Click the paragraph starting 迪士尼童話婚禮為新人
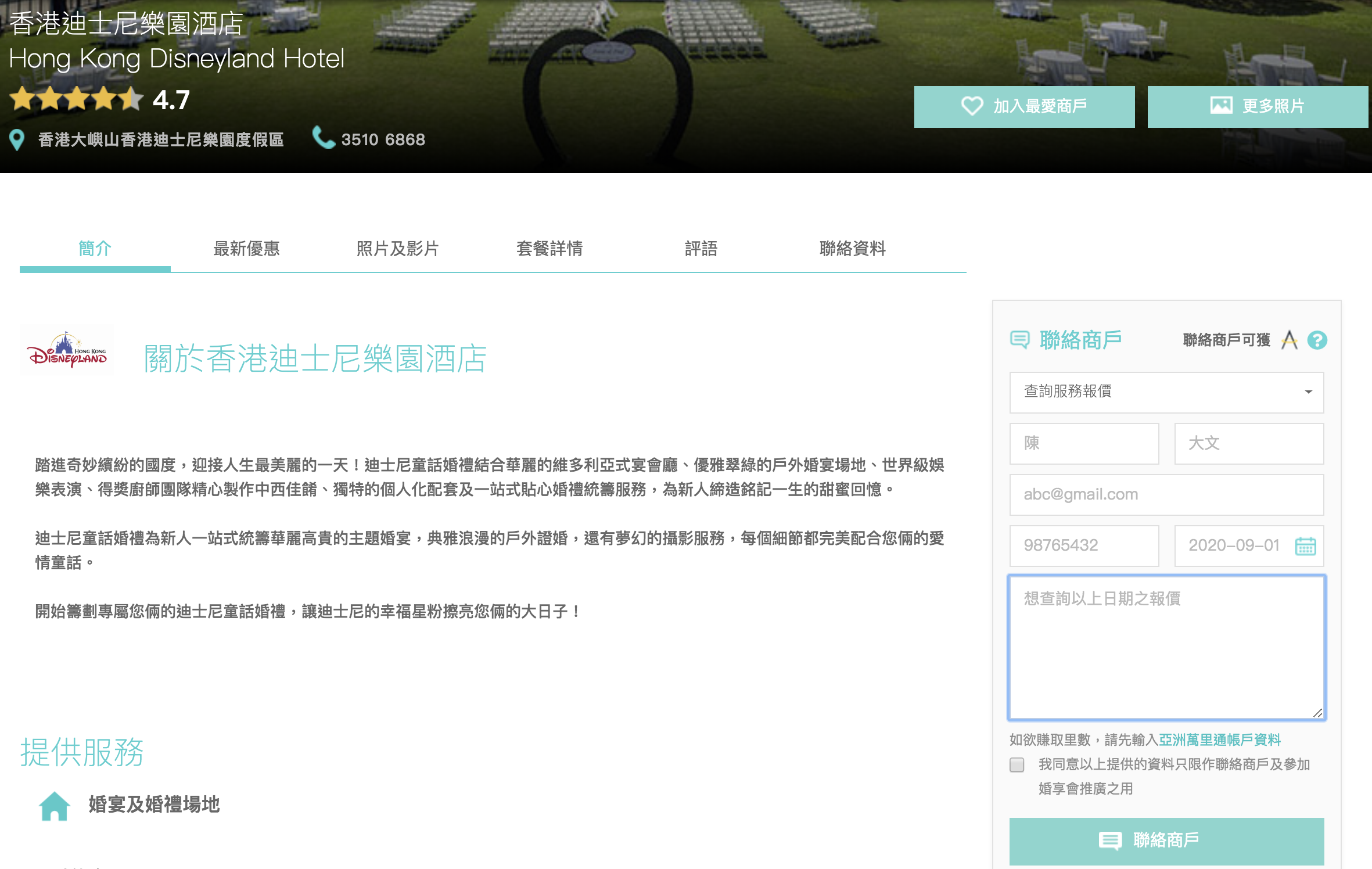Image resolution: width=1372 pixels, height=869 pixels. (490, 550)
